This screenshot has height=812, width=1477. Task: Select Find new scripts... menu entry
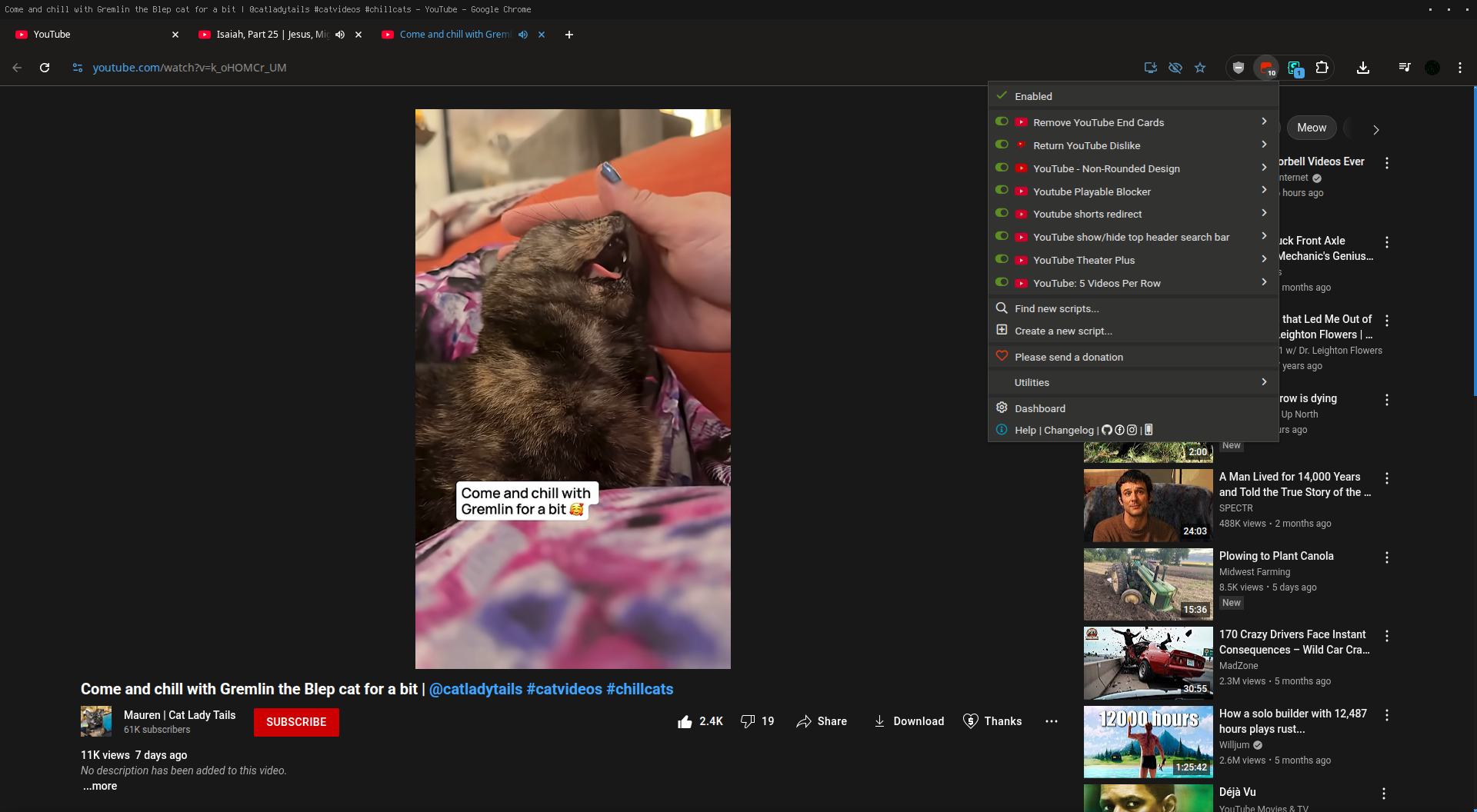1133,308
